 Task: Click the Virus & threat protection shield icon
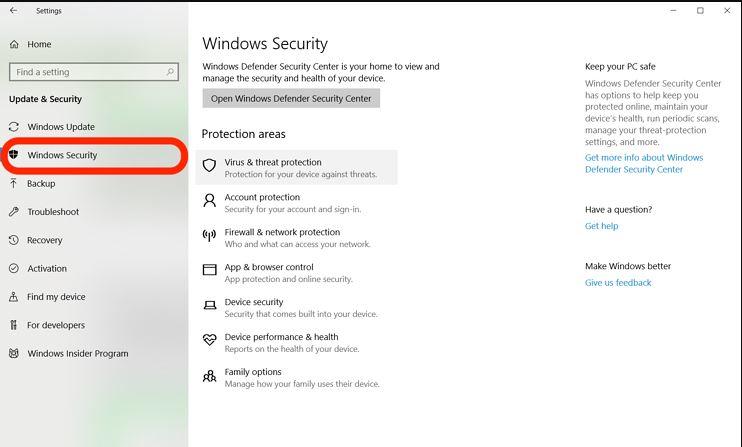tap(209, 165)
